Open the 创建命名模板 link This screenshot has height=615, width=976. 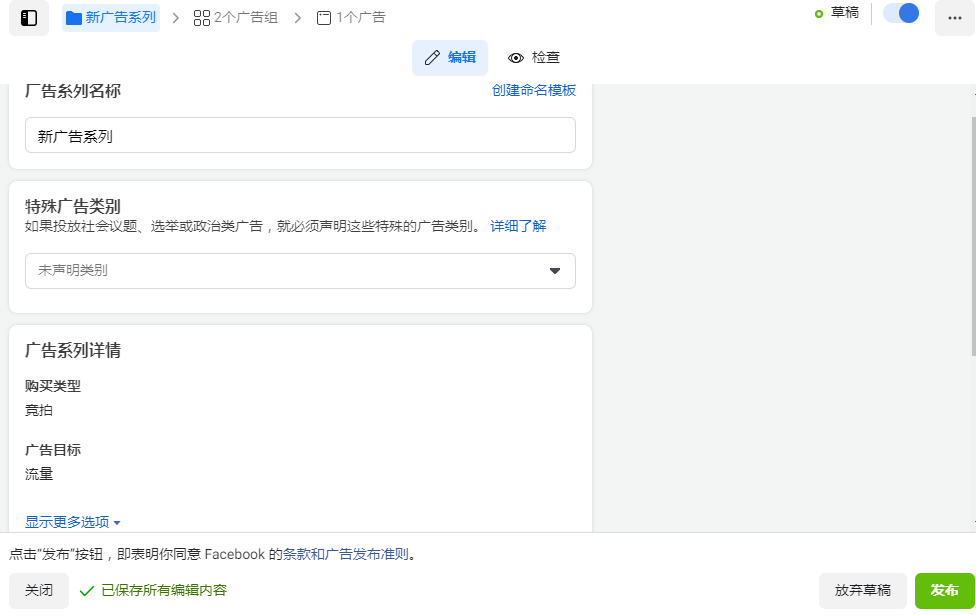pyautogui.click(x=533, y=90)
